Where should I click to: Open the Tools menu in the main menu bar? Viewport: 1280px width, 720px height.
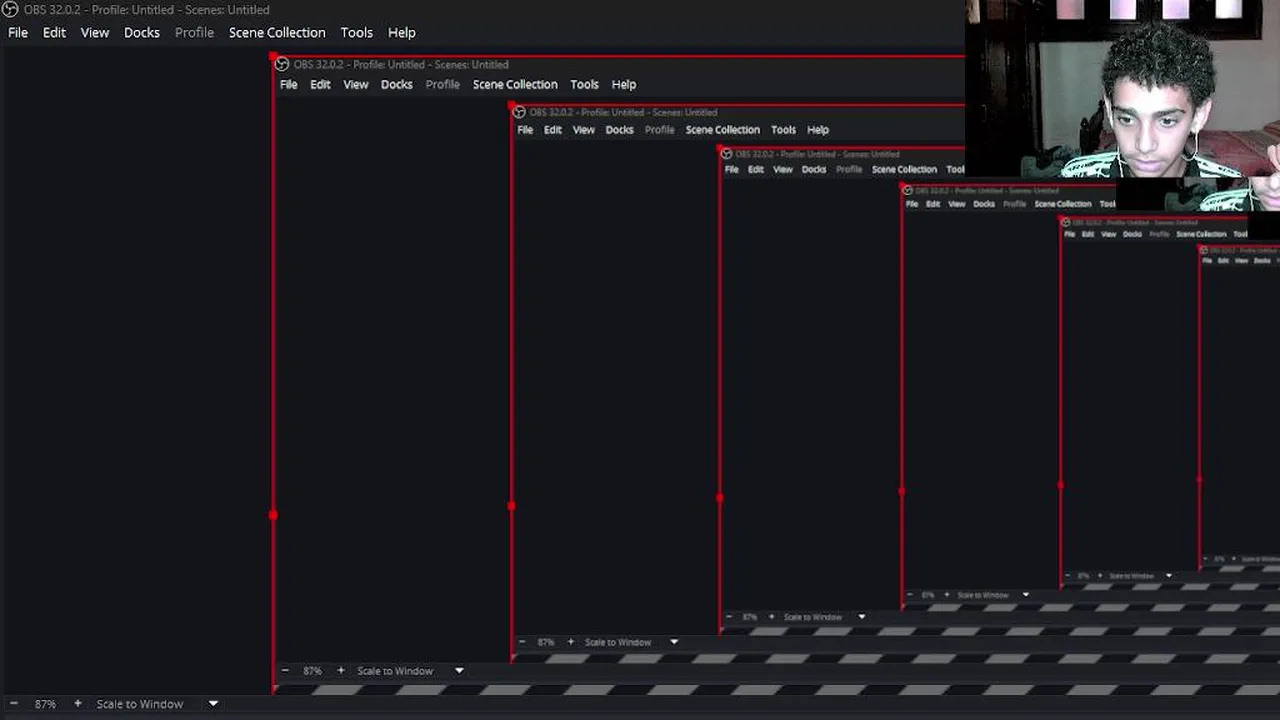click(x=356, y=32)
